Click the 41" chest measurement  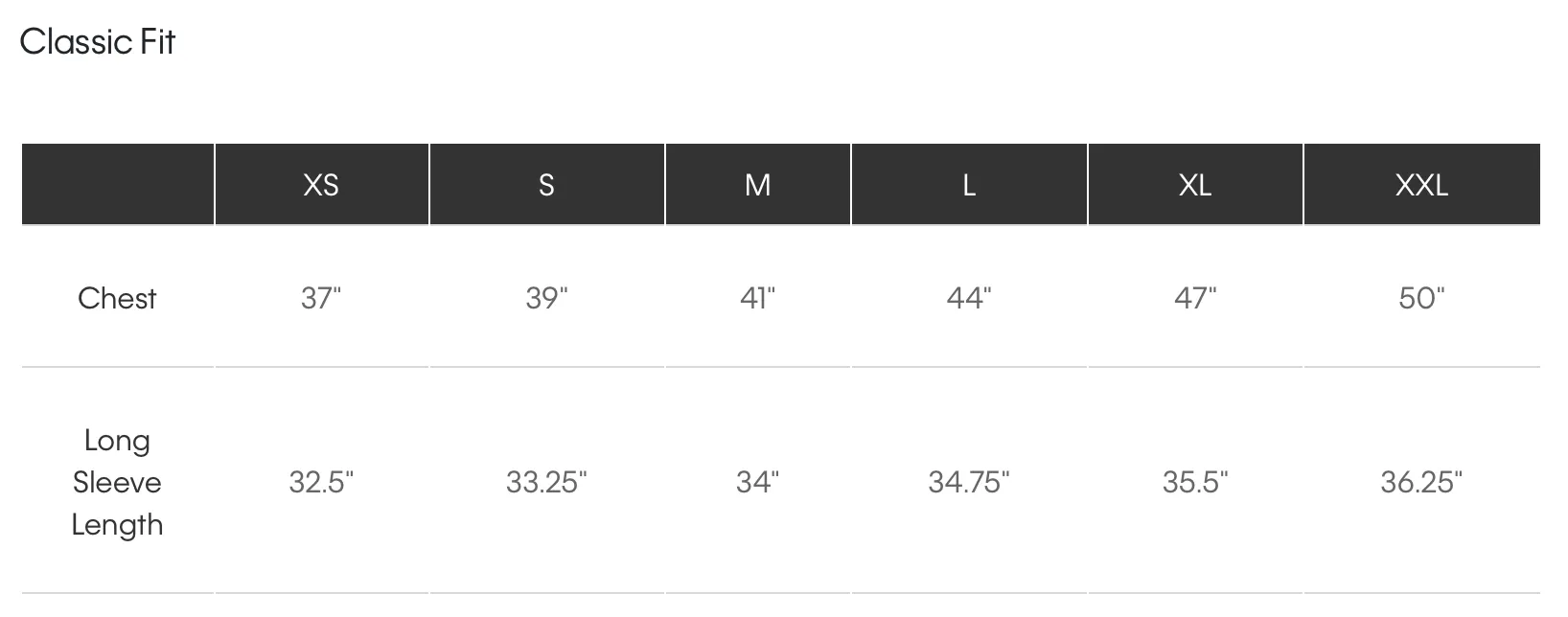point(757,298)
